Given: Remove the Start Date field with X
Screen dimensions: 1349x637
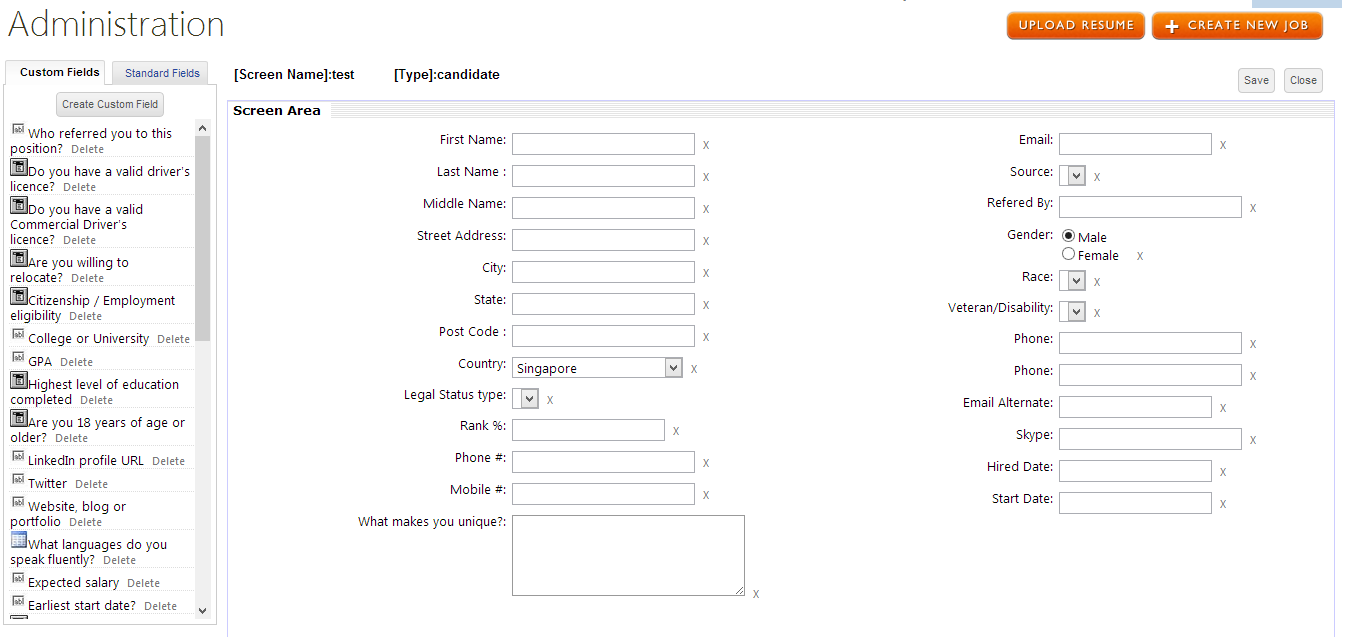Looking at the screenshot, I should [x=1223, y=504].
